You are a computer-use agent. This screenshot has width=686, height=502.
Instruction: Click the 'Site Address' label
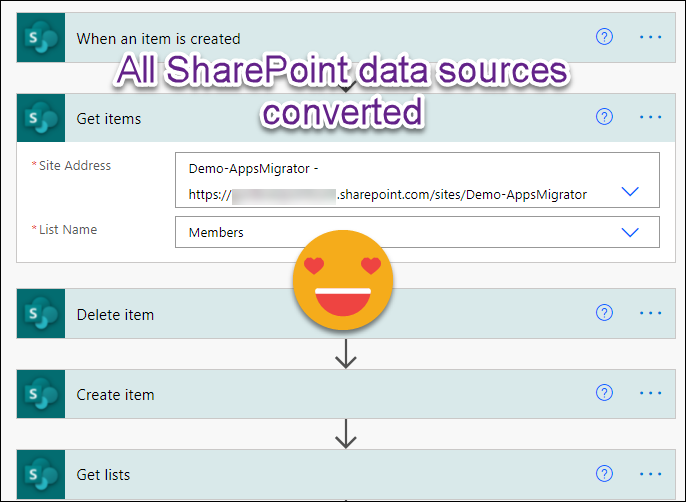75,165
